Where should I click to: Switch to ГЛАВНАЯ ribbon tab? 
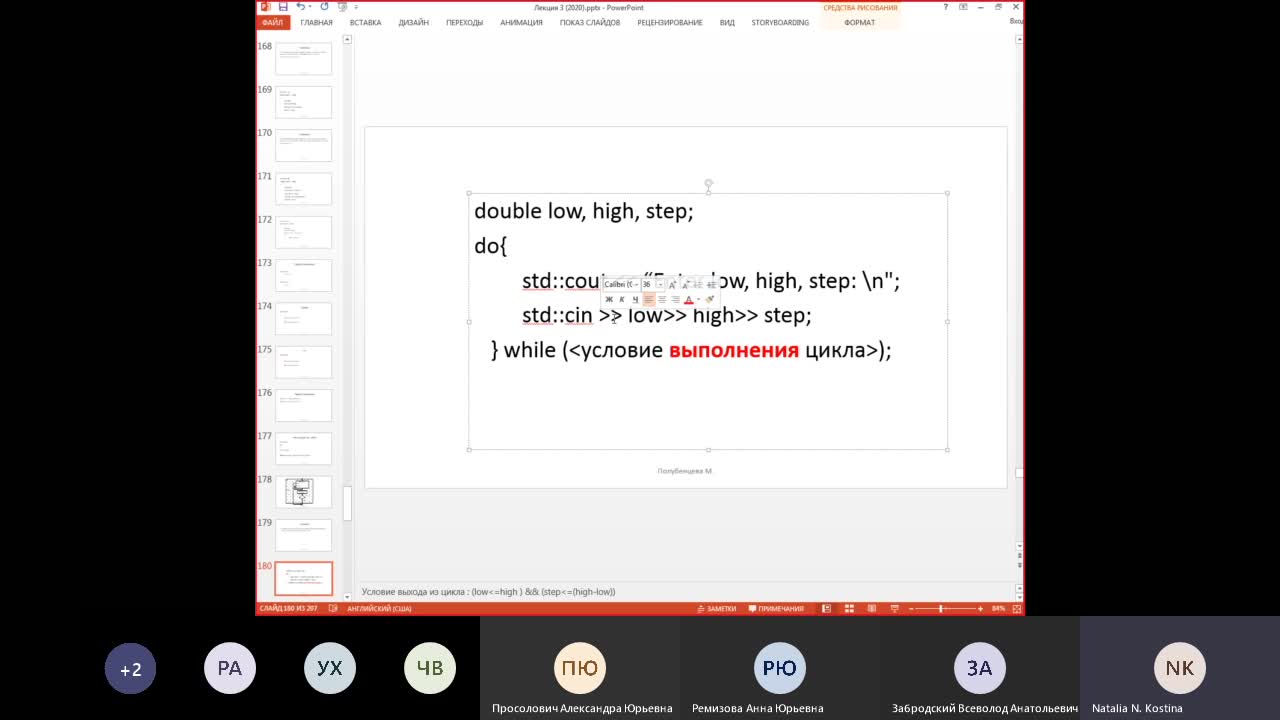click(316, 22)
